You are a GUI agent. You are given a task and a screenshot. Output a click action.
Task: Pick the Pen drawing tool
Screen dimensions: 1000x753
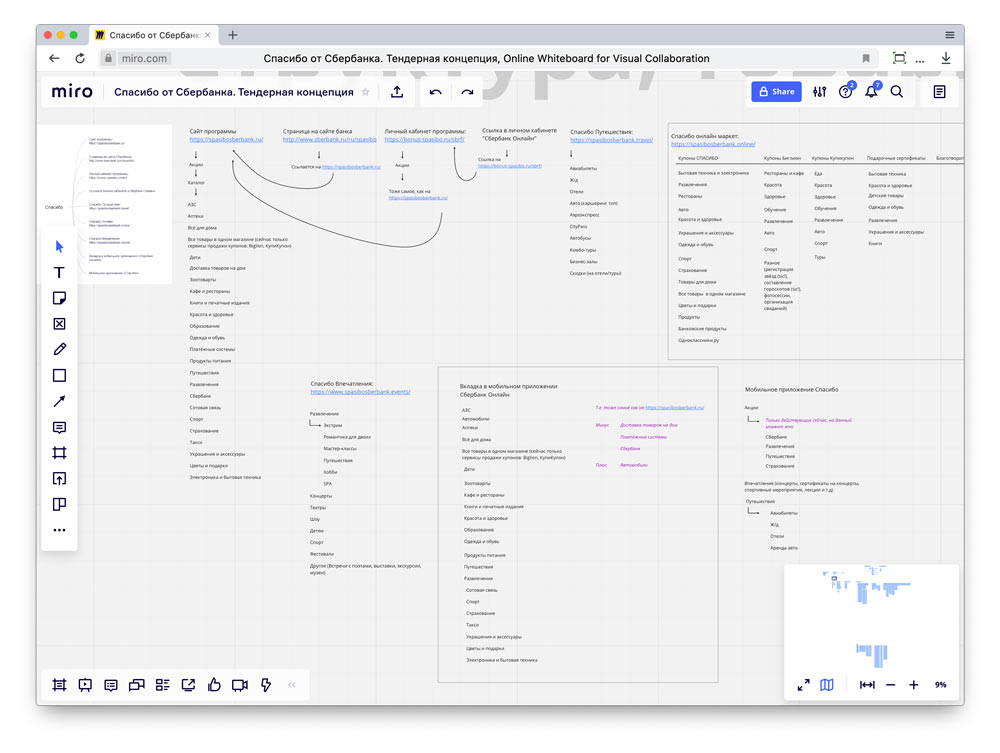(x=59, y=349)
